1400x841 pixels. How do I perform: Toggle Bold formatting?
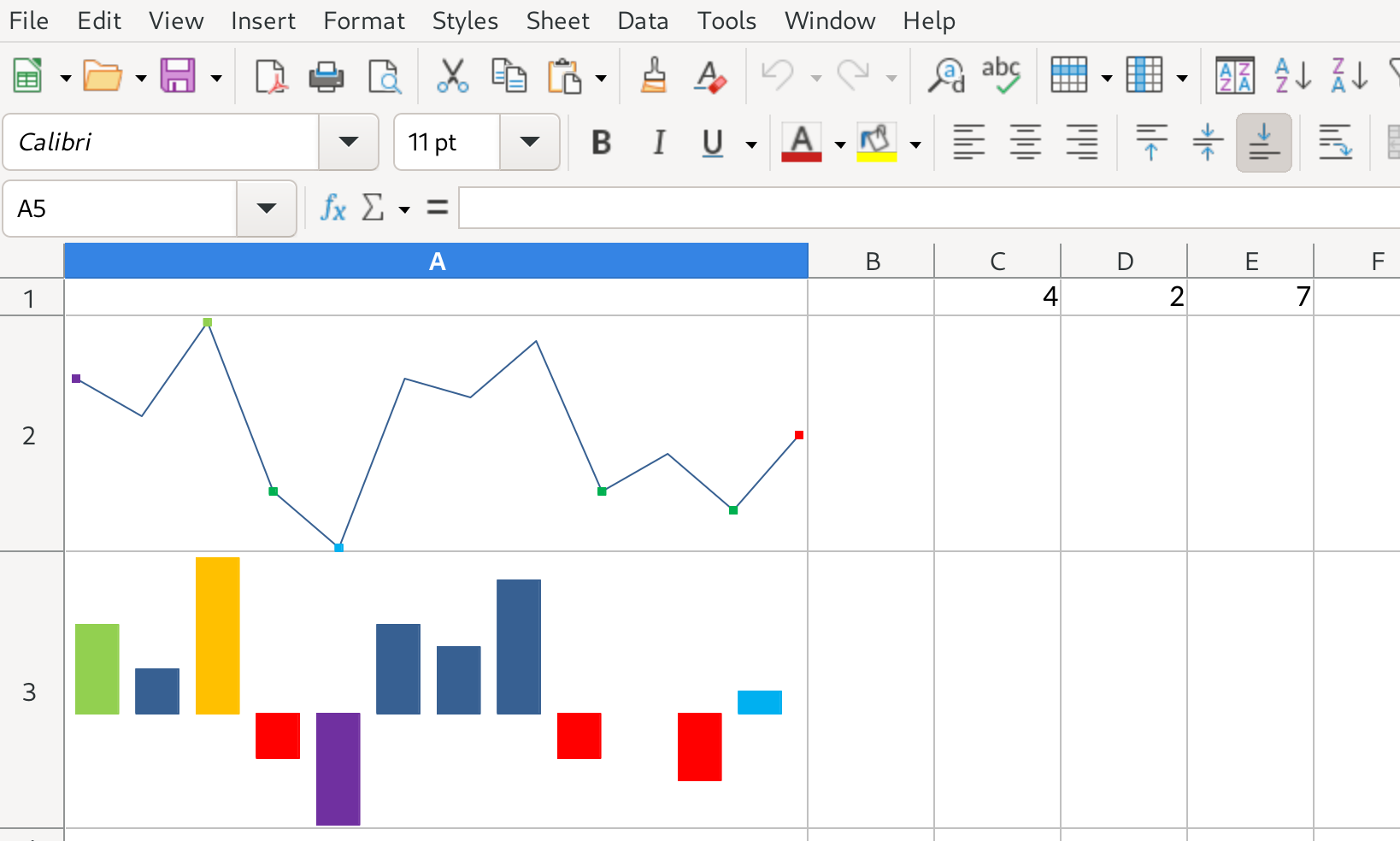click(x=601, y=143)
